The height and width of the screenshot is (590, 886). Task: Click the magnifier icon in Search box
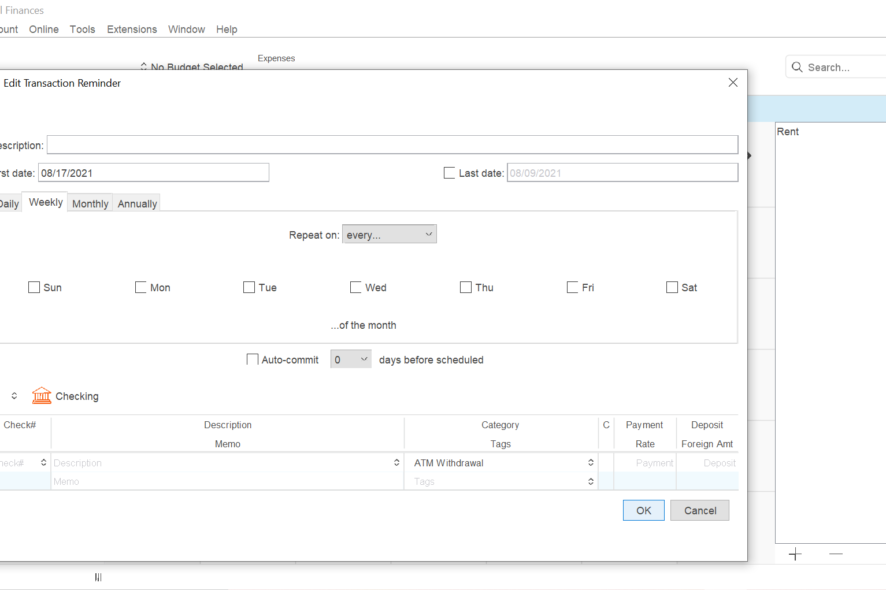[x=797, y=67]
